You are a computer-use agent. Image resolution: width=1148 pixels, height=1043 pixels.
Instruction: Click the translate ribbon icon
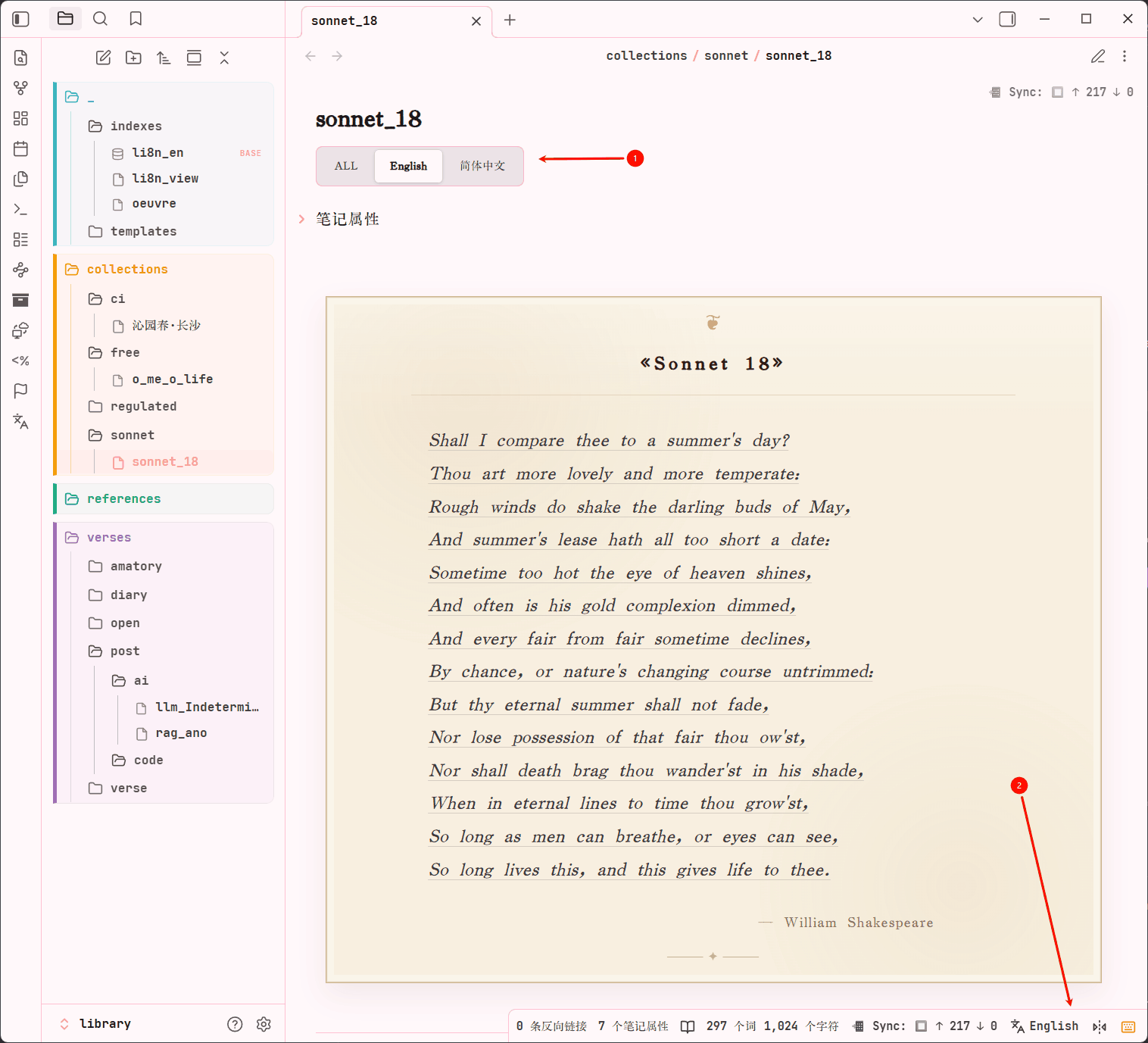click(21, 421)
